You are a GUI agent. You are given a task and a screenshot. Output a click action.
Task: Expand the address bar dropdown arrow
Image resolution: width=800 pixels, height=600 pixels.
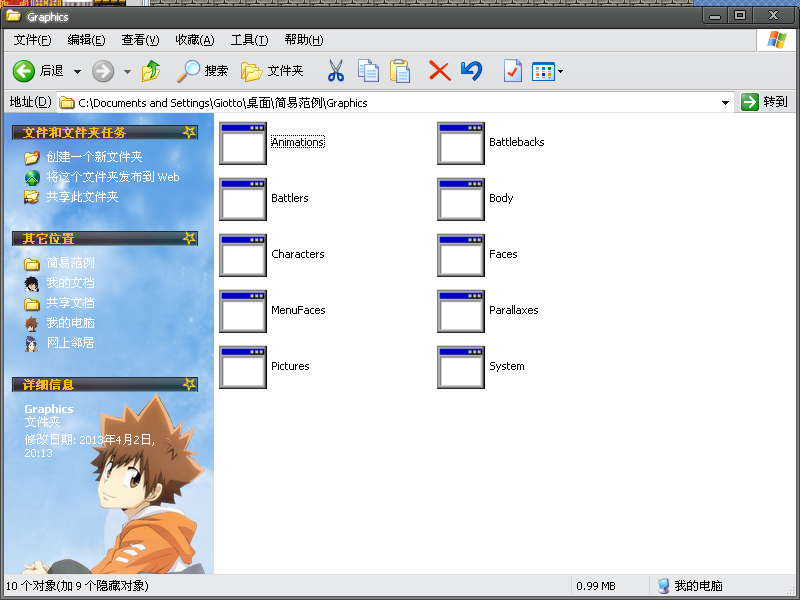725,103
